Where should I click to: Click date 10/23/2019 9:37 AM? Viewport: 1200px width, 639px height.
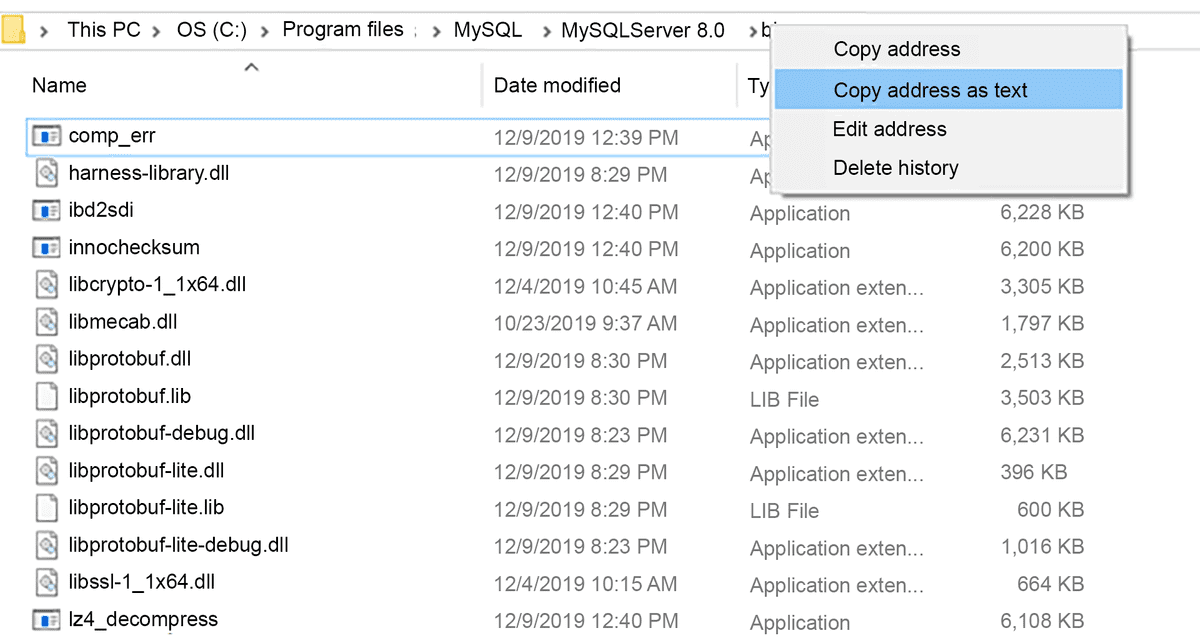coord(585,323)
